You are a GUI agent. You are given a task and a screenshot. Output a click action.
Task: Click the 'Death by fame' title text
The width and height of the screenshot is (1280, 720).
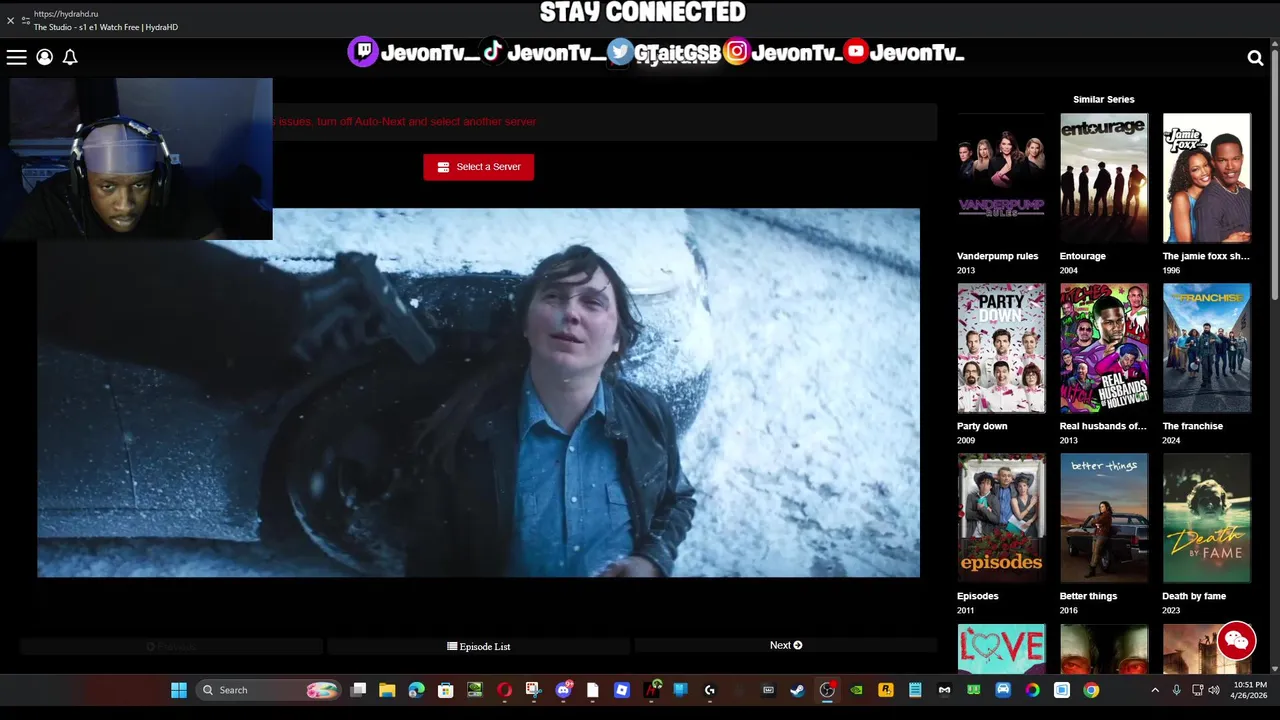pyautogui.click(x=1194, y=596)
